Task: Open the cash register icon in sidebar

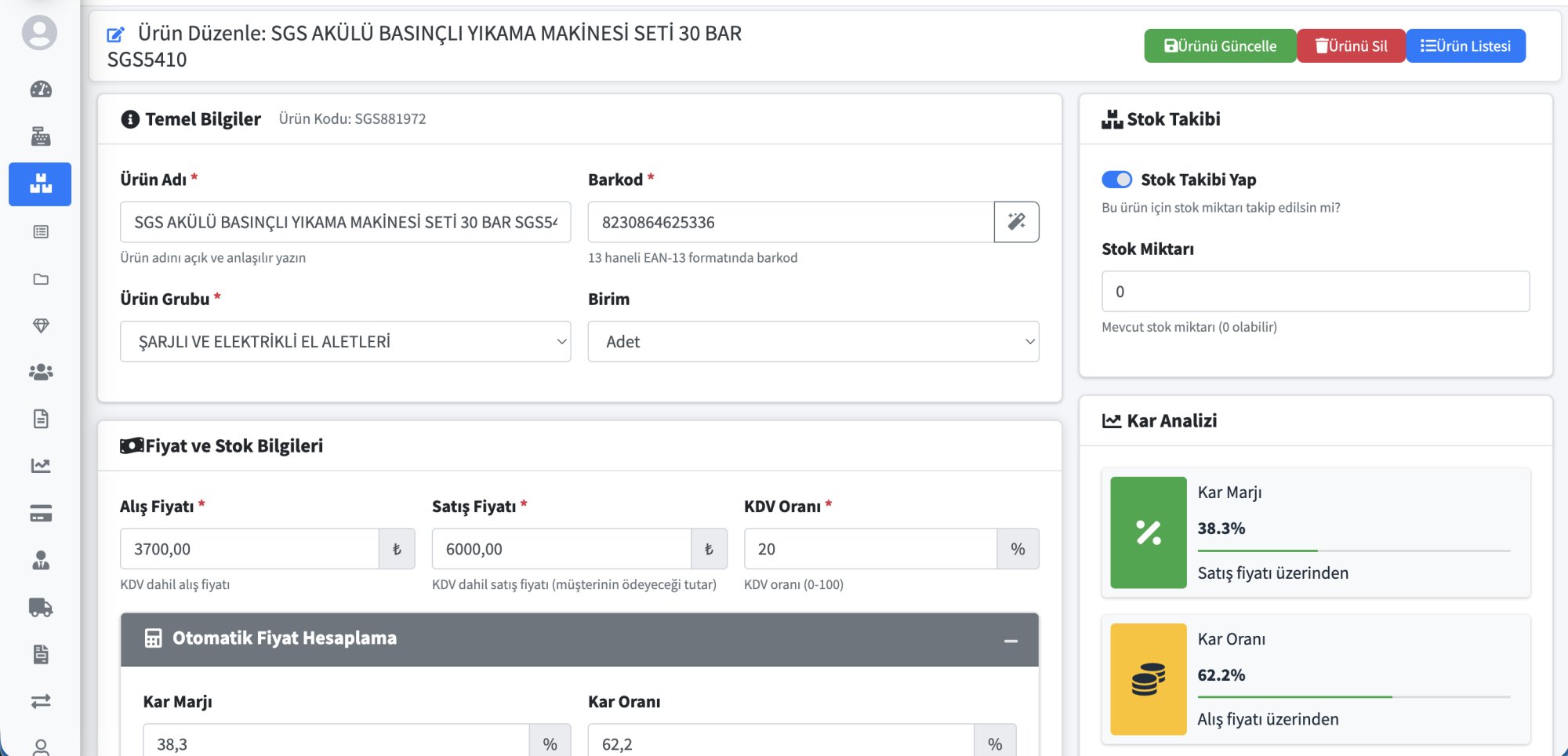Action: tap(41, 136)
